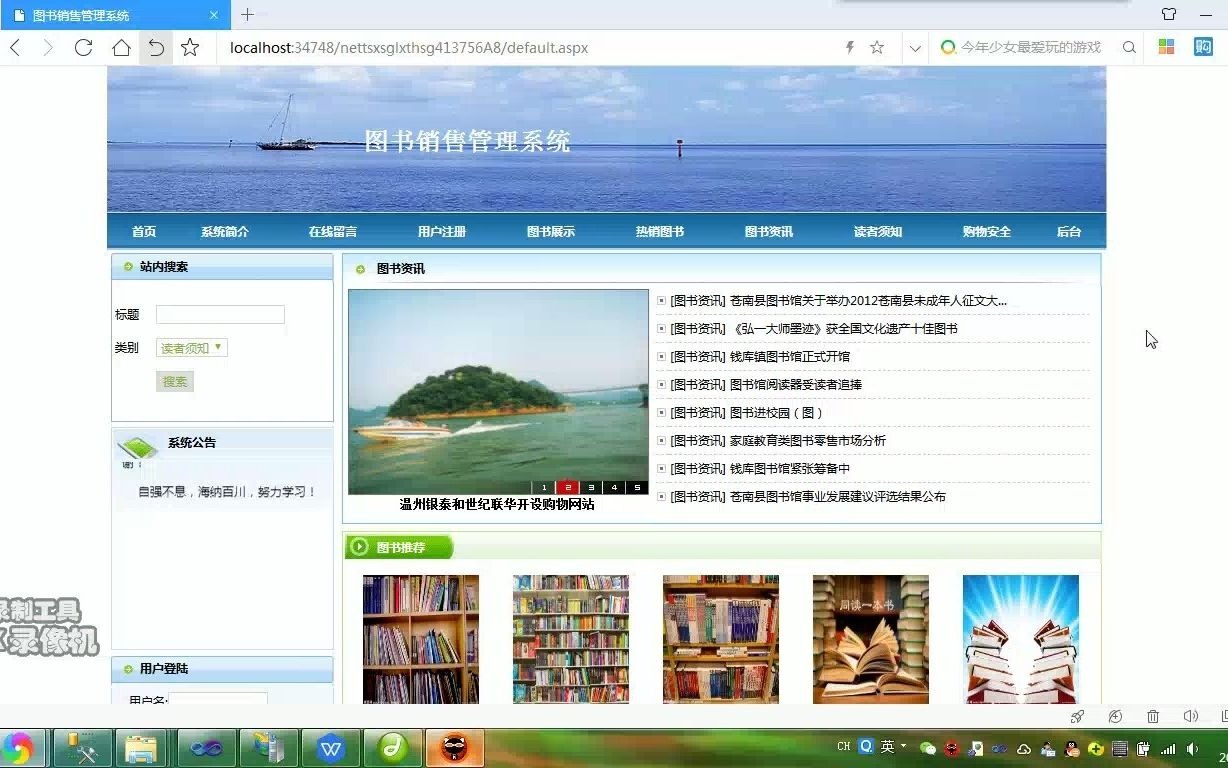This screenshot has height=768, width=1228.
Task: Click the green arrow icon beside 站内搜索
Action: tap(128, 267)
